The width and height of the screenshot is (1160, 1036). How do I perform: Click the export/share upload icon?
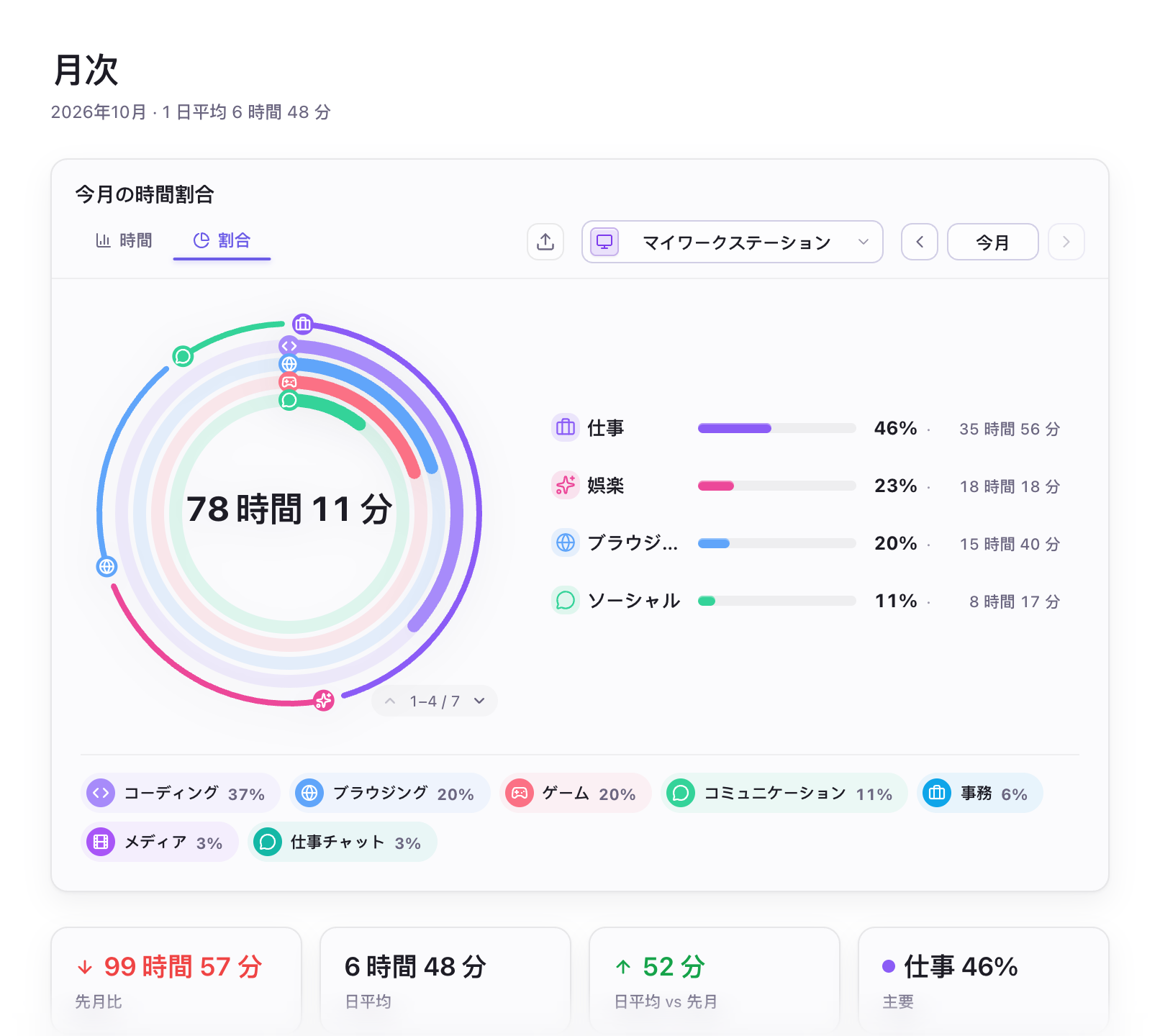point(545,242)
